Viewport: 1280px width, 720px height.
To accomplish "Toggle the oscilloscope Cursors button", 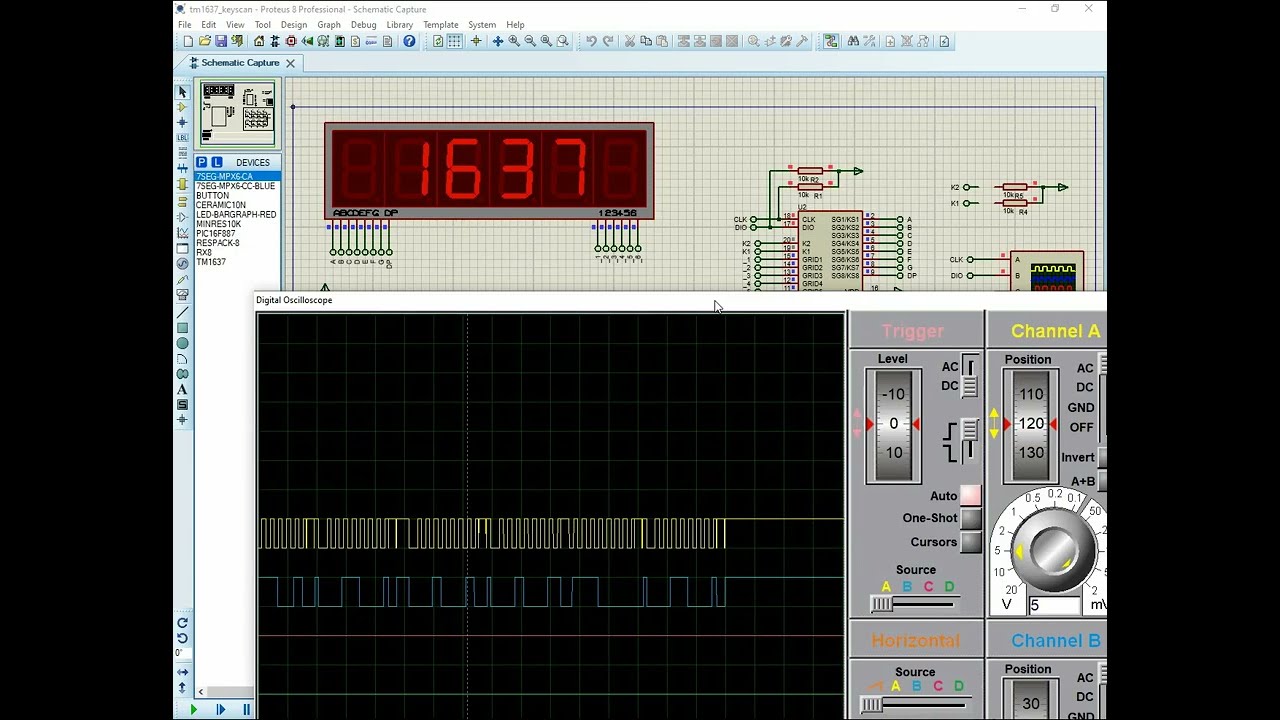I will [971, 542].
